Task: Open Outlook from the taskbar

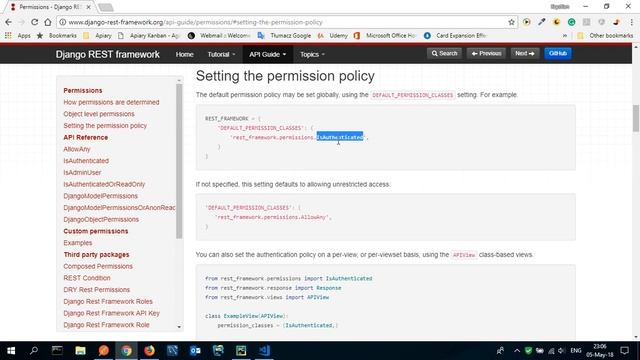Action: pyautogui.click(x=195, y=351)
